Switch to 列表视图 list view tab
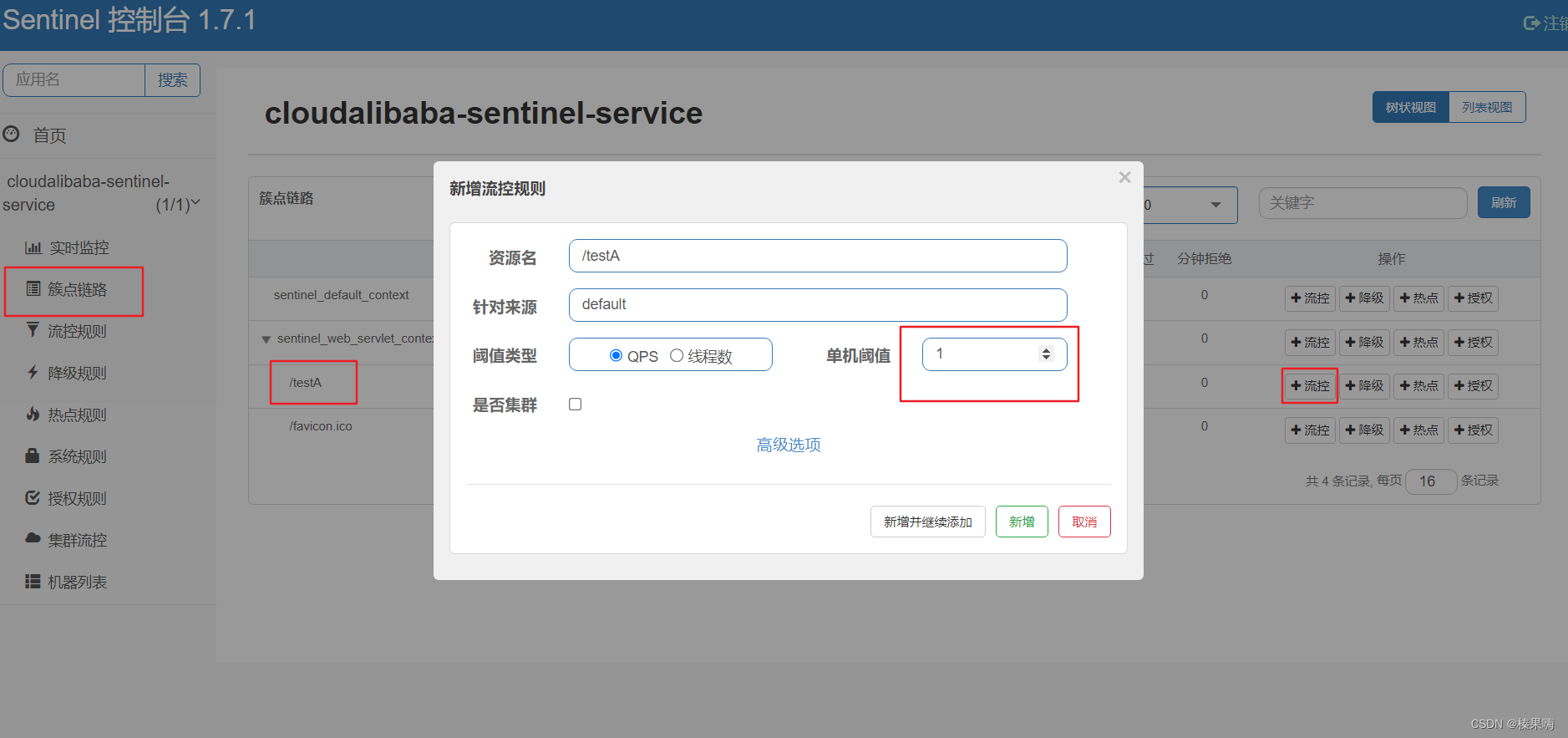The width and height of the screenshot is (1568, 738). [x=1487, y=106]
